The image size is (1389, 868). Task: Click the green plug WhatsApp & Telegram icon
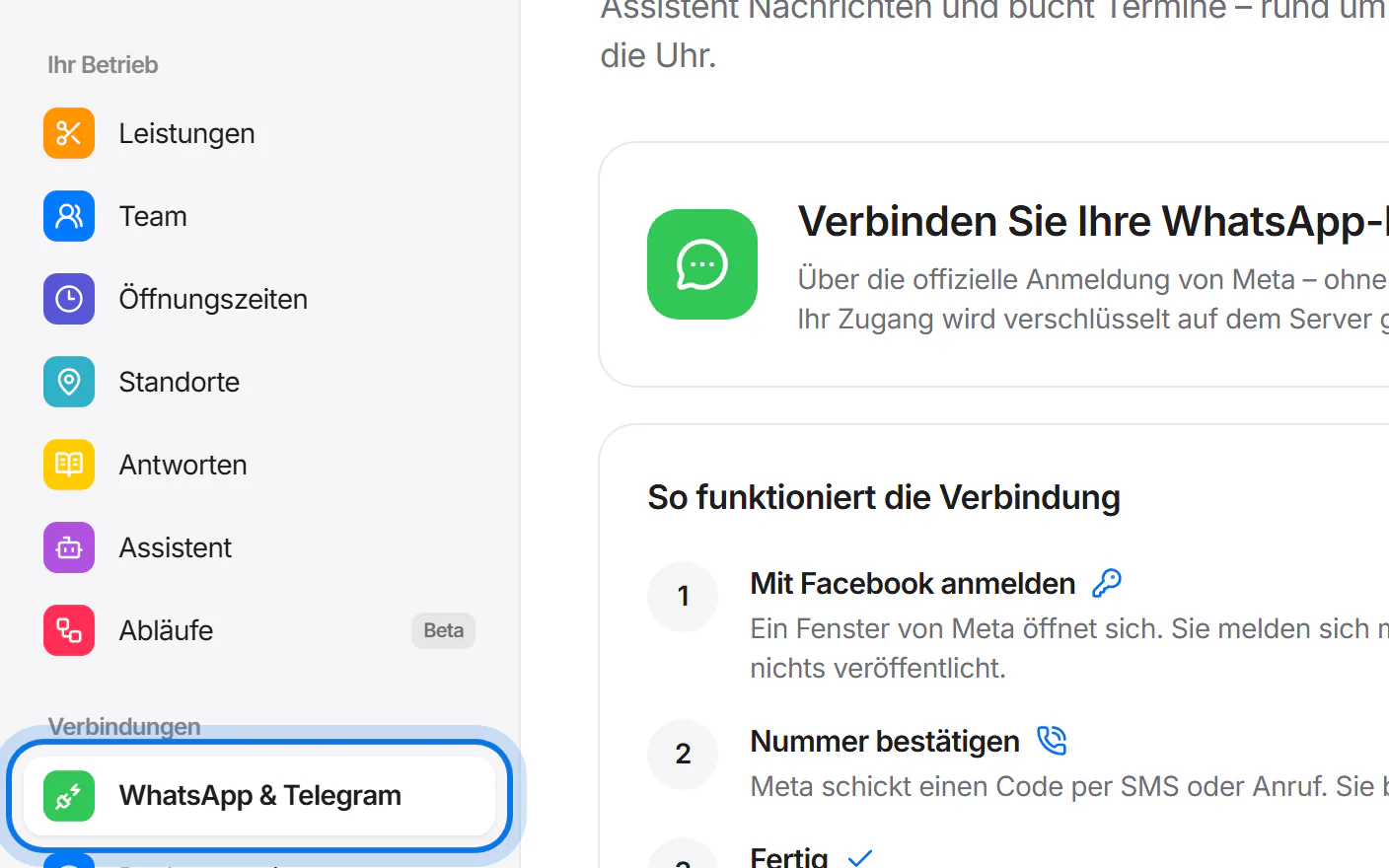click(69, 796)
